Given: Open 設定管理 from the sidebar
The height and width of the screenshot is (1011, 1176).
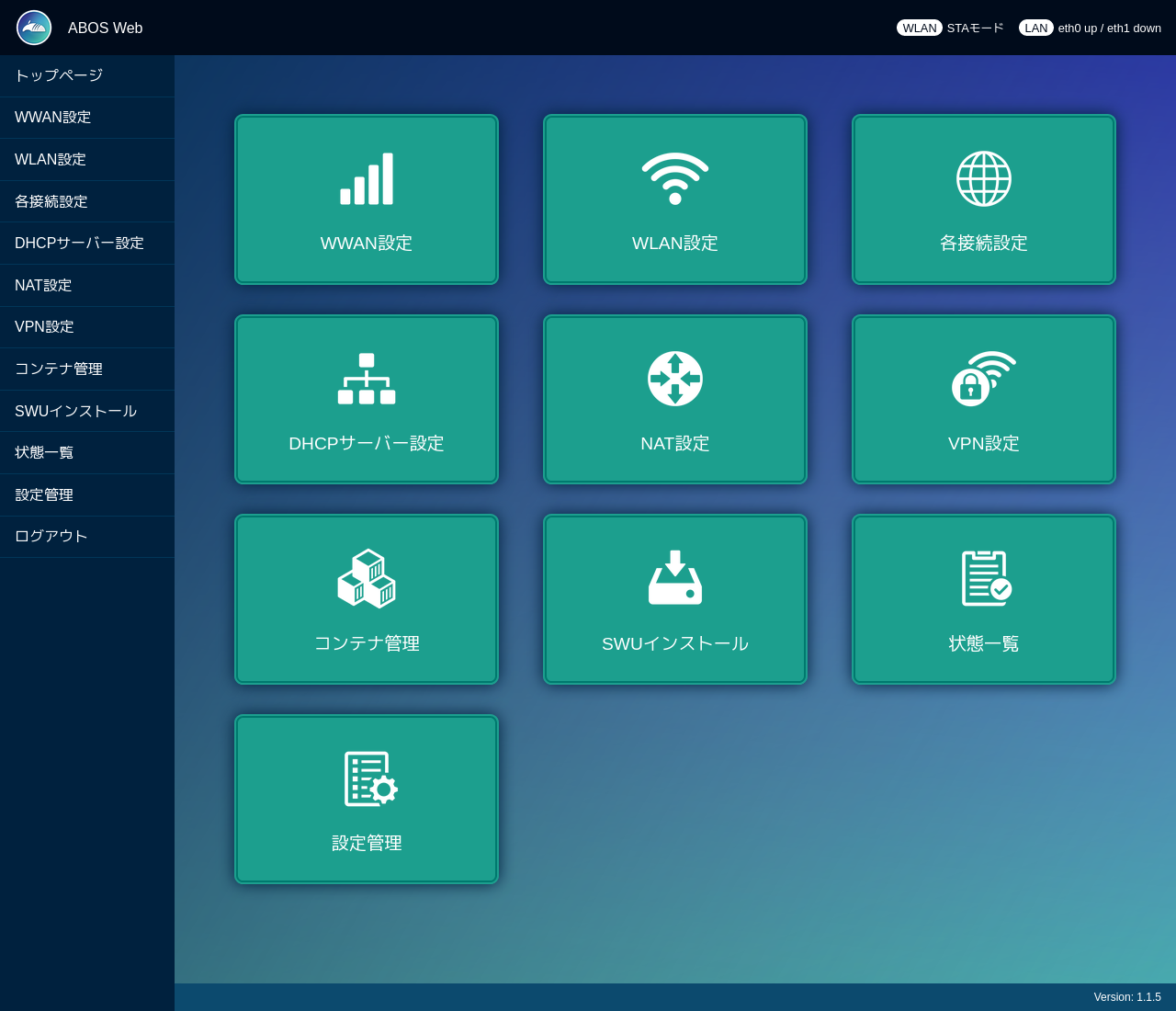Looking at the screenshot, I should 87,495.
